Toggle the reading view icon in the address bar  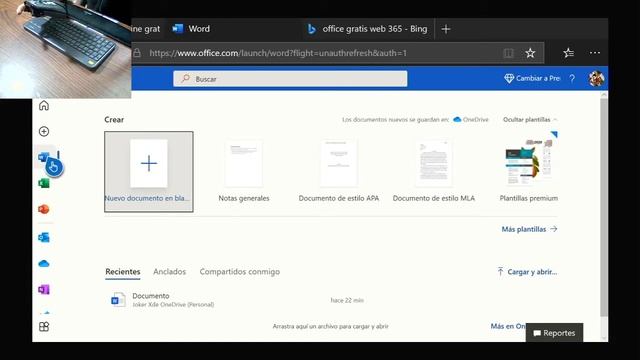click(x=509, y=53)
